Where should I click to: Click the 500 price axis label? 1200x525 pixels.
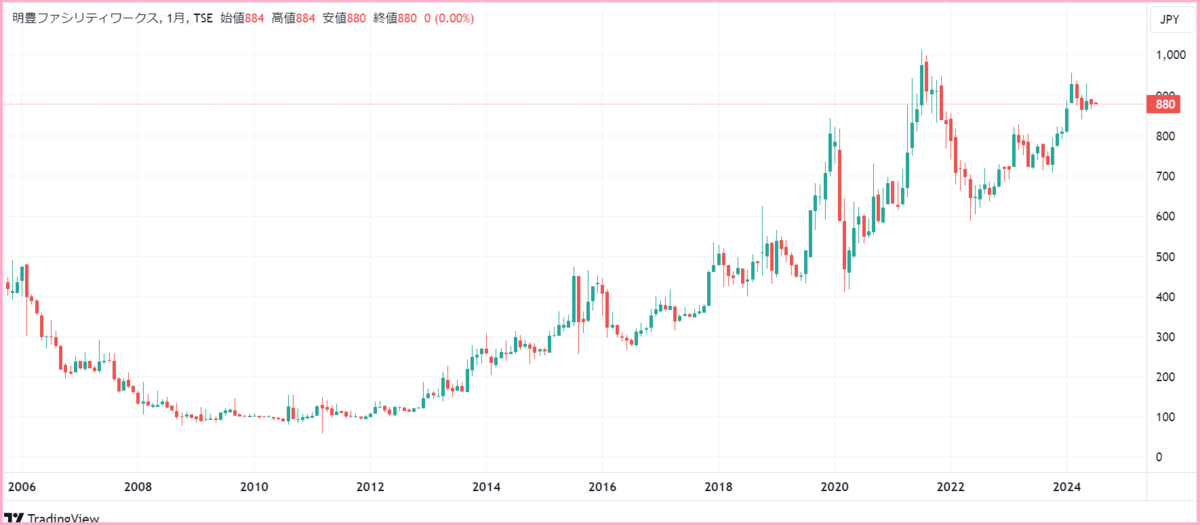pyautogui.click(x=1165, y=257)
